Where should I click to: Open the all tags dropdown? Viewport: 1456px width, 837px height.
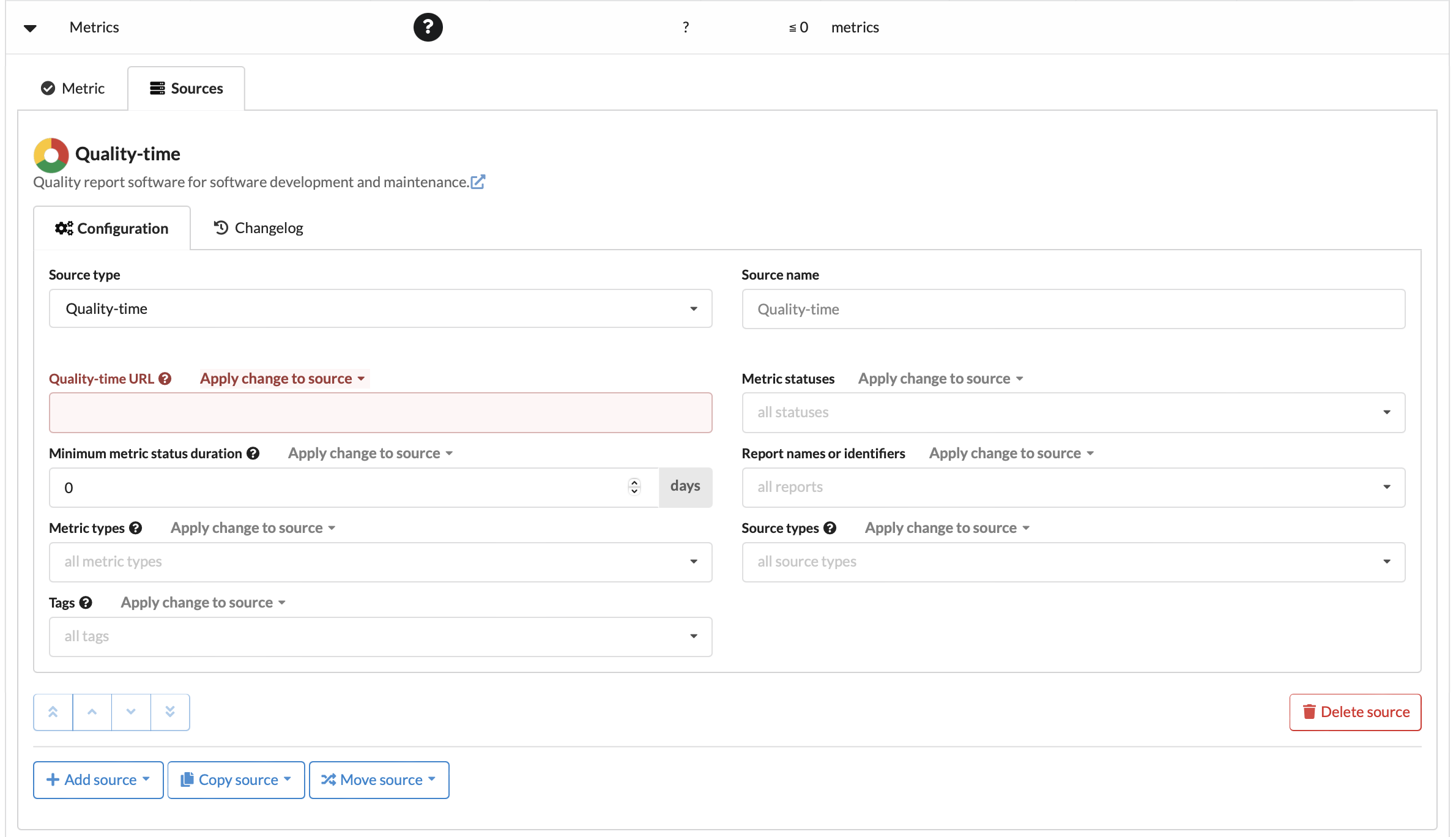(381, 637)
